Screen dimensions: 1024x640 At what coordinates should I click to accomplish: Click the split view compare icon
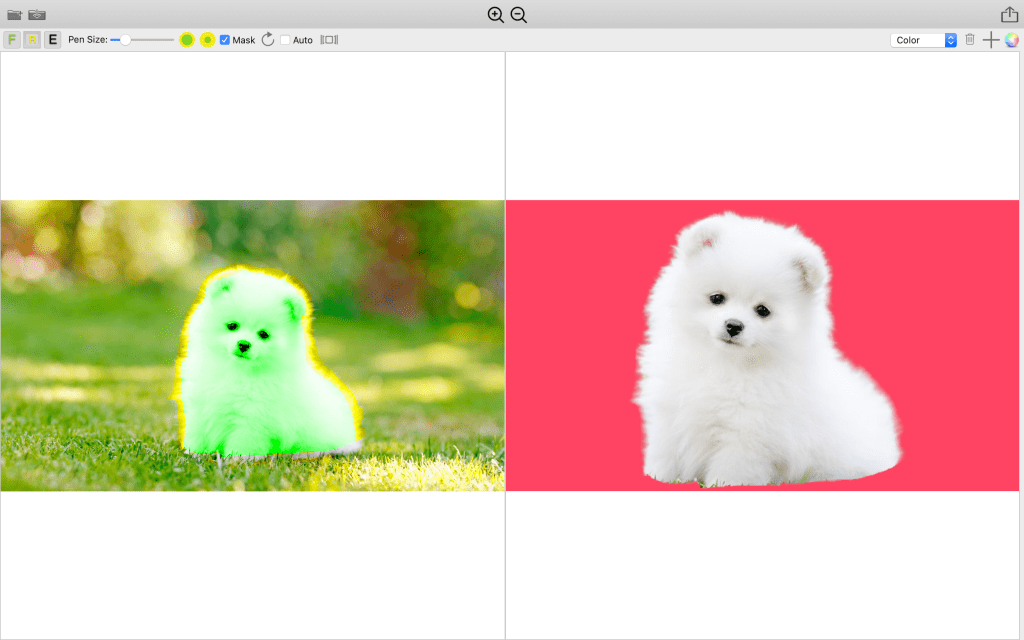329,40
